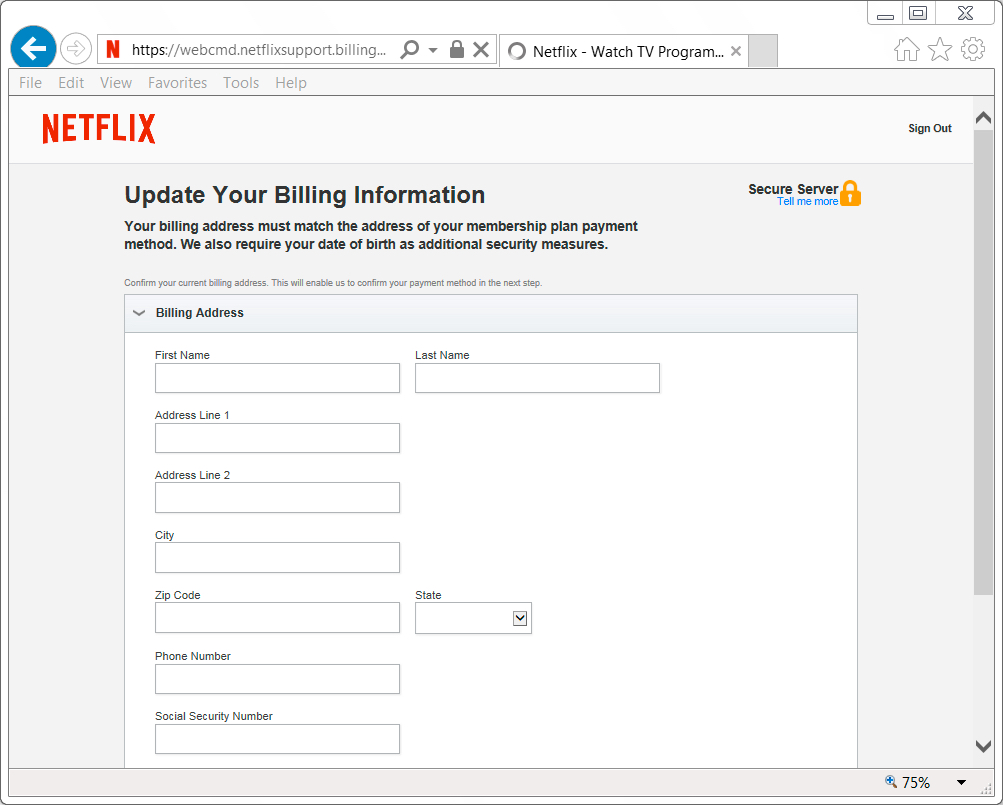Open browser Tools gear icon
The height and width of the screenshot is (805, 1003).
(973, 49)
